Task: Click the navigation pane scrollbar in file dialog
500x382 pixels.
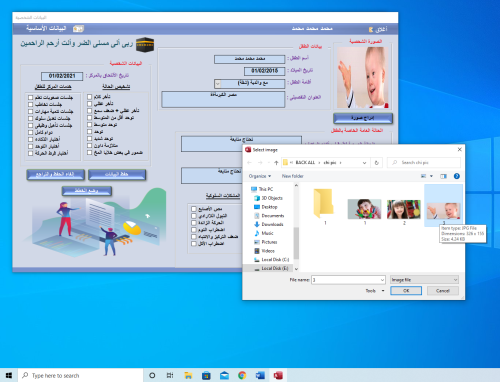Action: pos(296,243)
